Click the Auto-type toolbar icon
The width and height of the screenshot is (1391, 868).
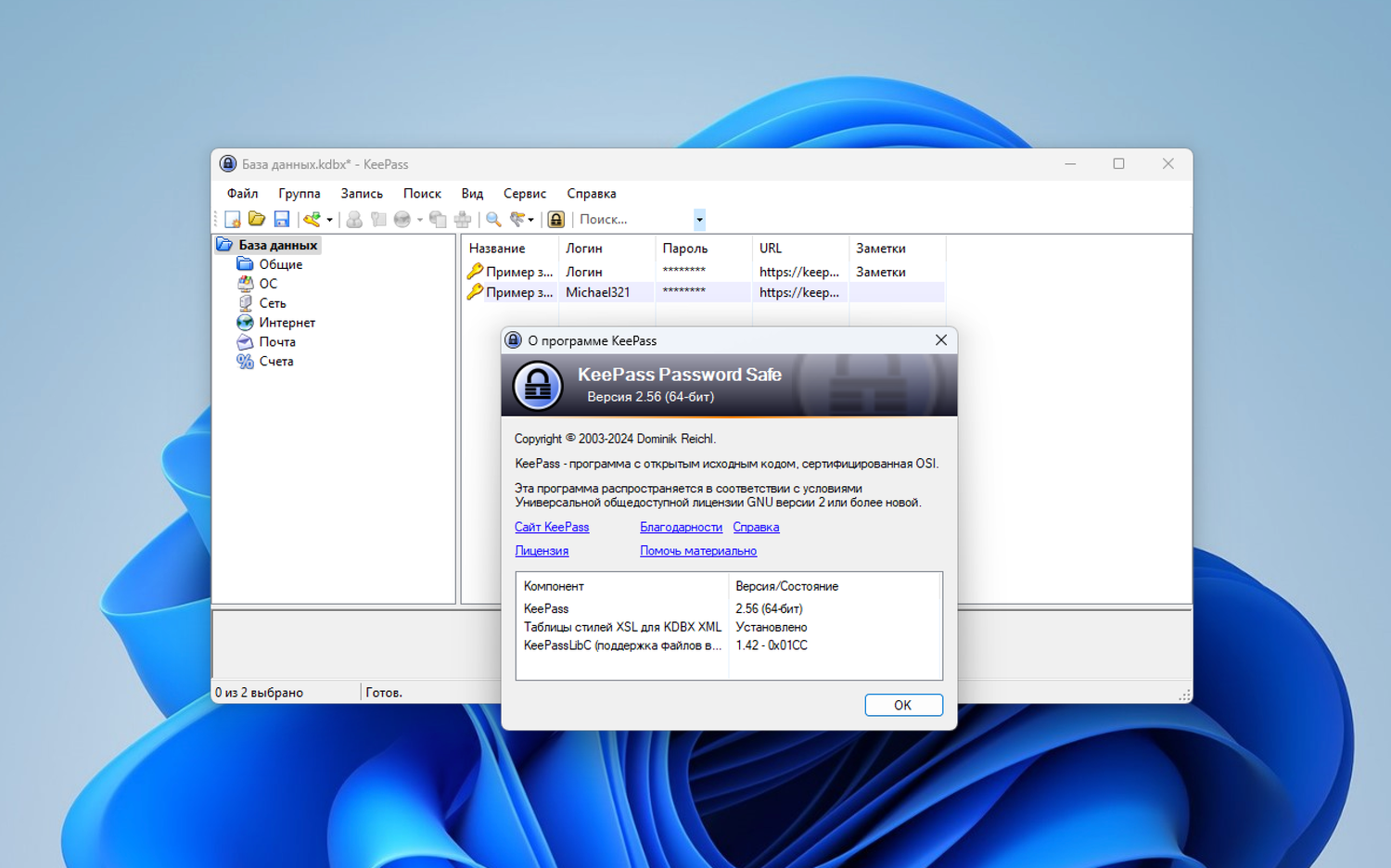point(463,220)
